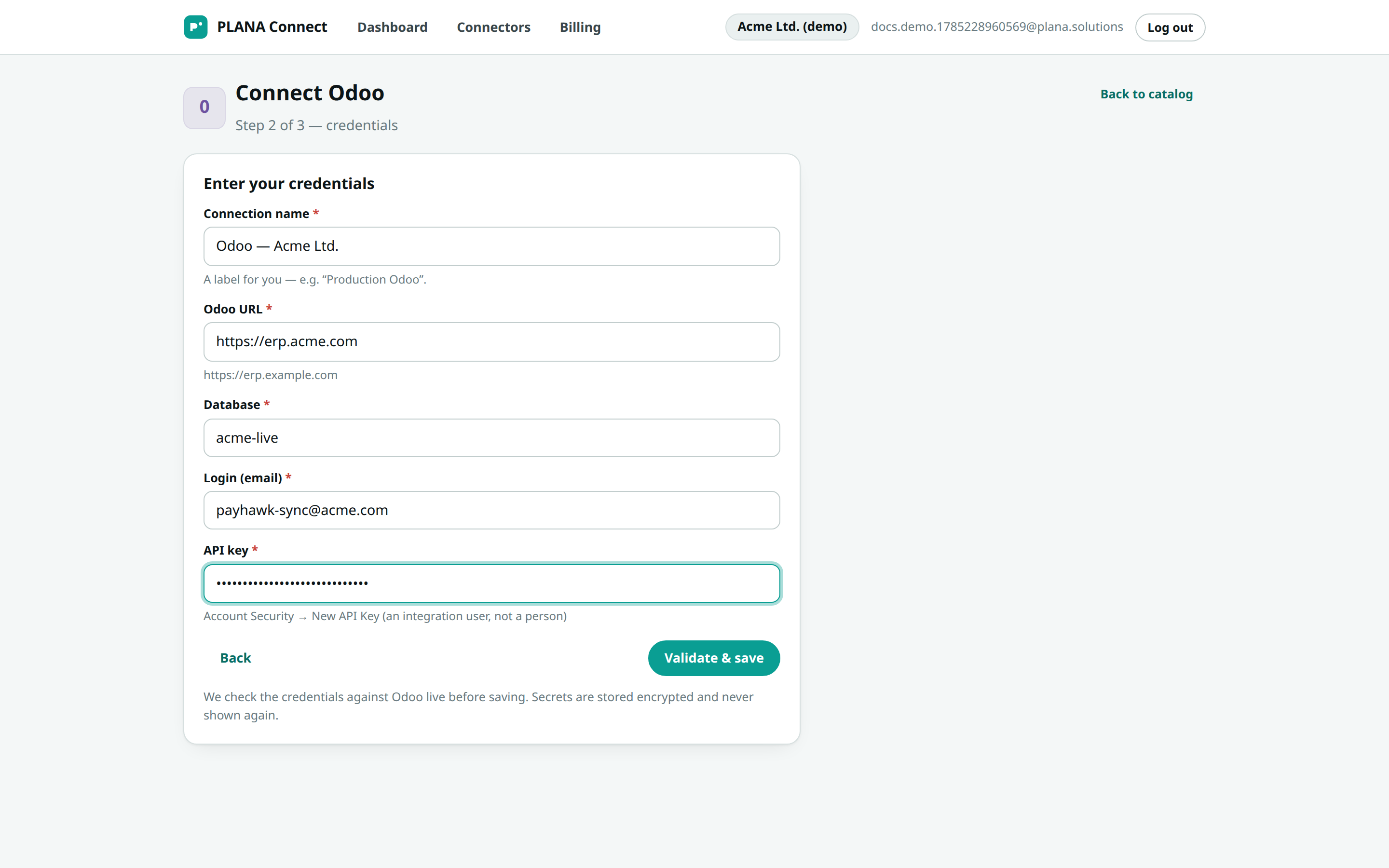Open the Dashboard nav item
This screenshot has width=1389, height=868.
pos(392,27)
